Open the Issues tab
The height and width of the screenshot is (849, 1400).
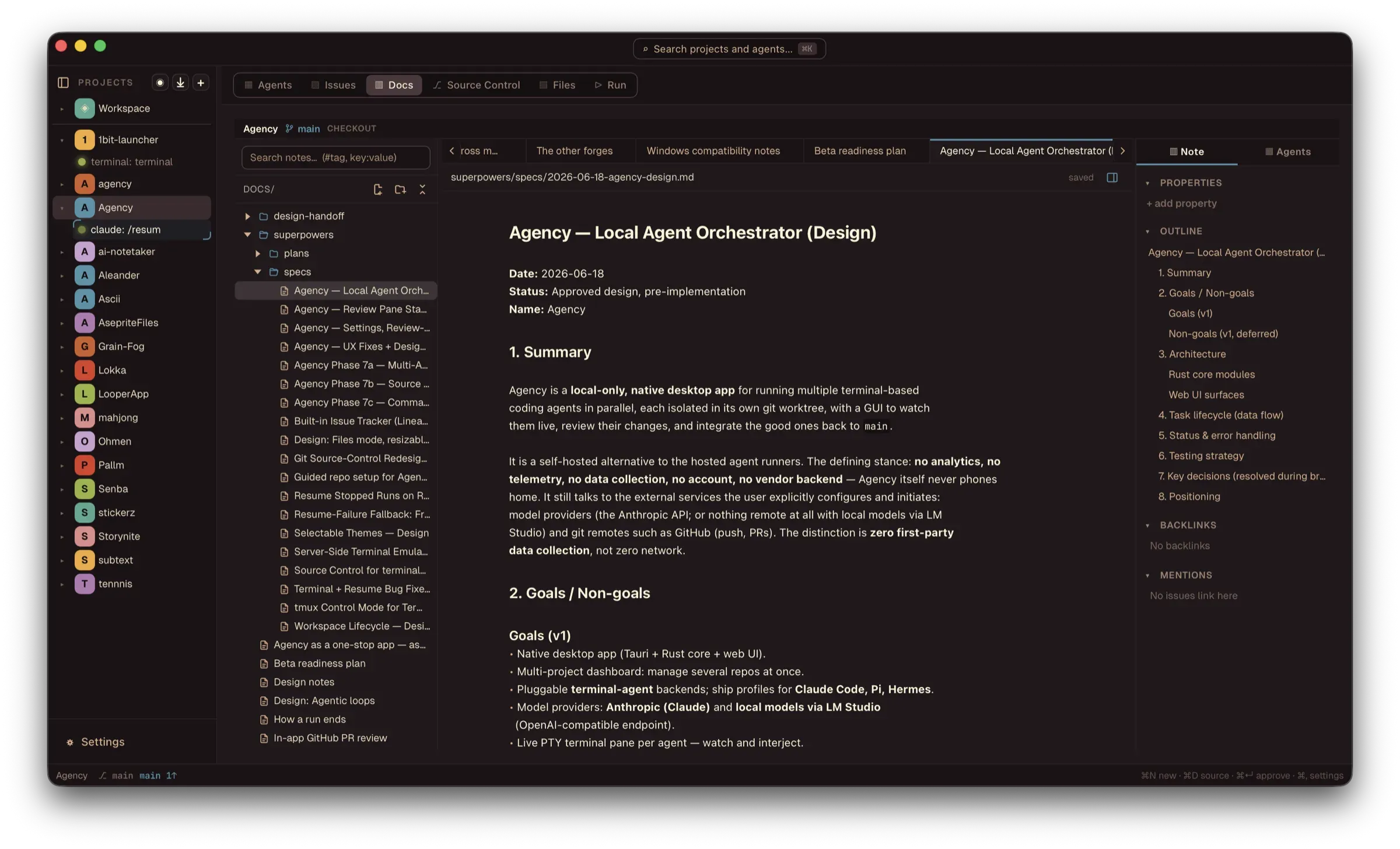click(333, 85)
